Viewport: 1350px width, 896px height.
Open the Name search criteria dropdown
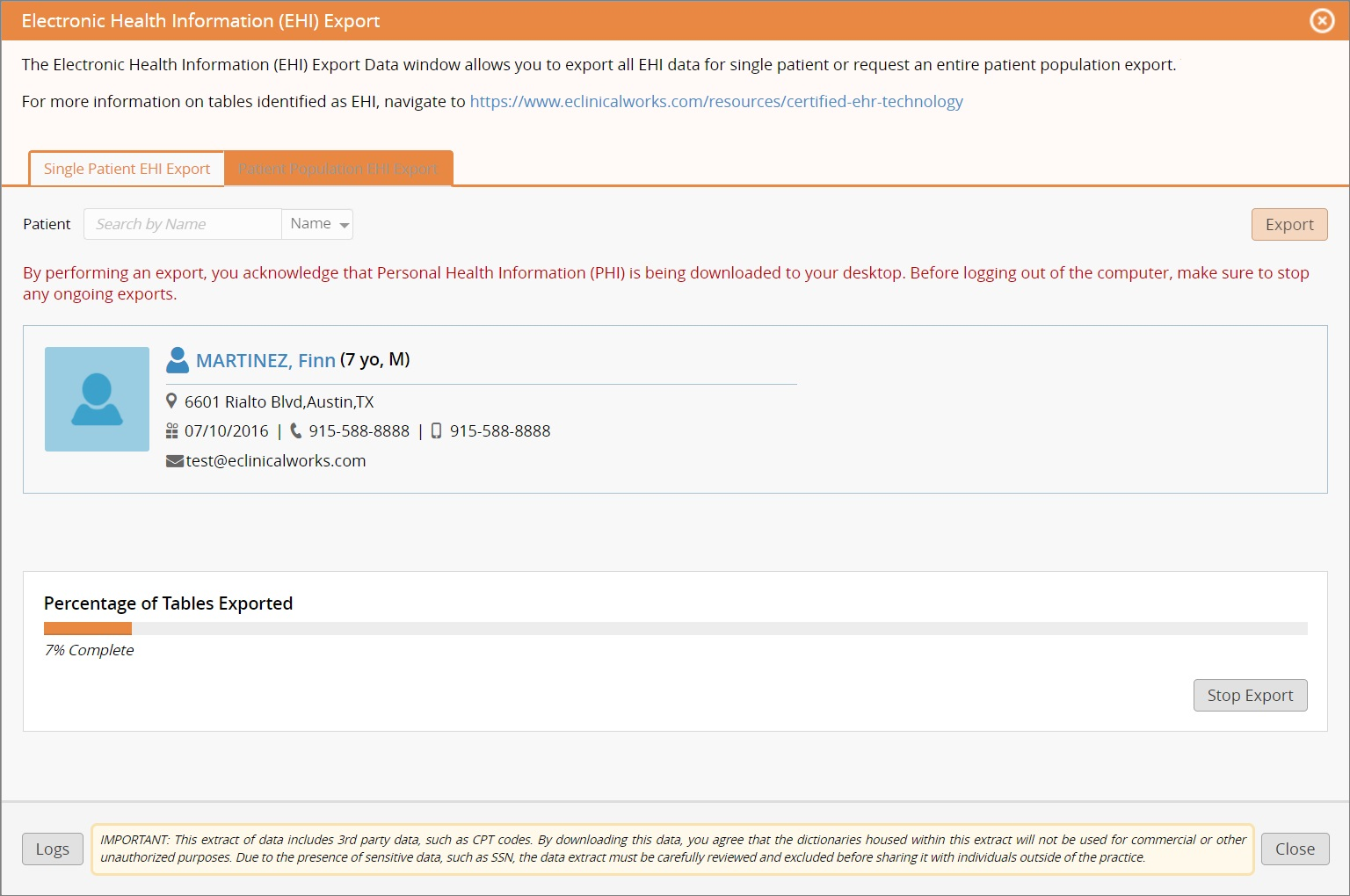point(316,224)
